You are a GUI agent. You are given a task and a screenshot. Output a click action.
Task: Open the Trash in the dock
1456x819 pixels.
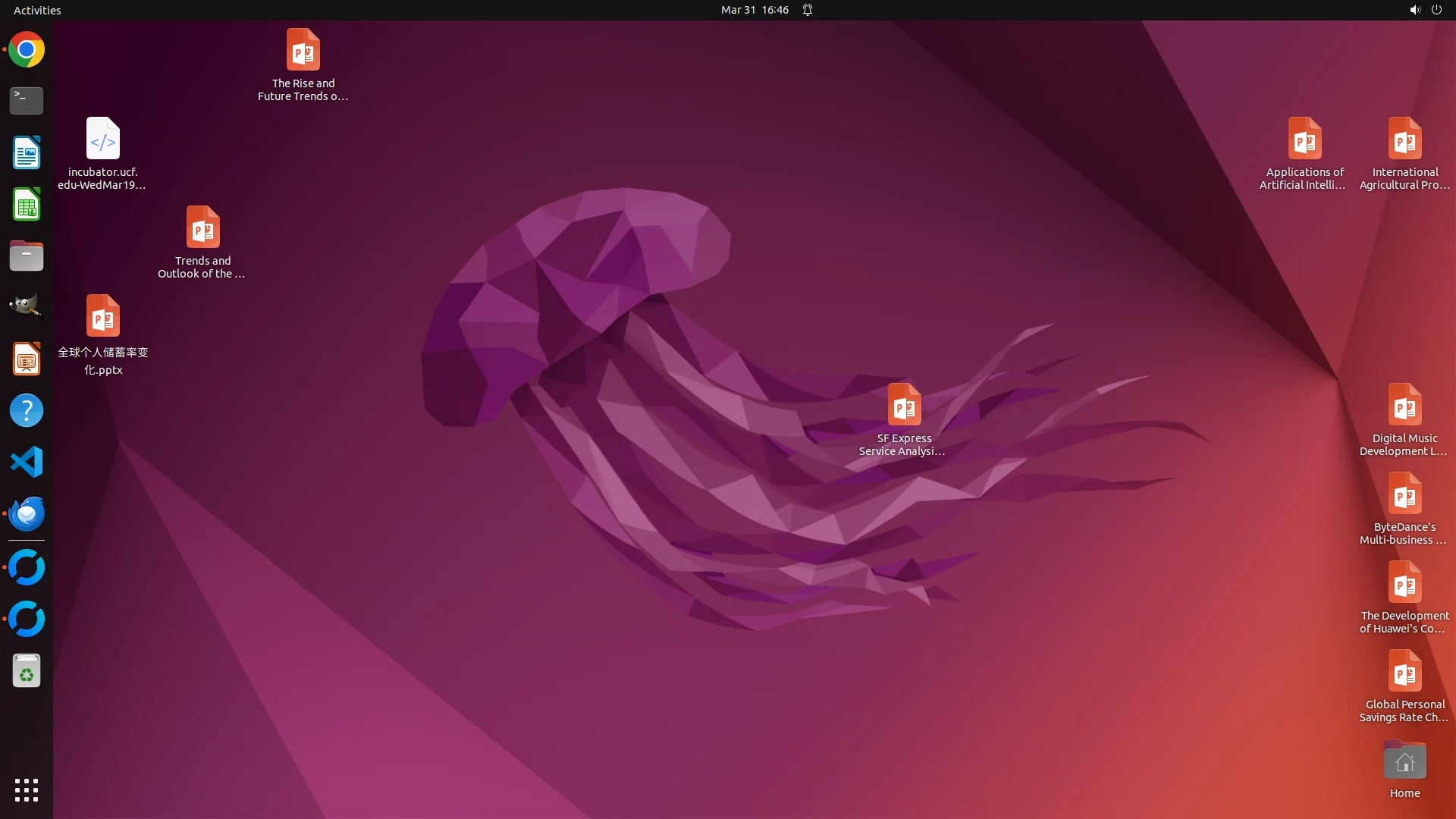tap(27, 671)
